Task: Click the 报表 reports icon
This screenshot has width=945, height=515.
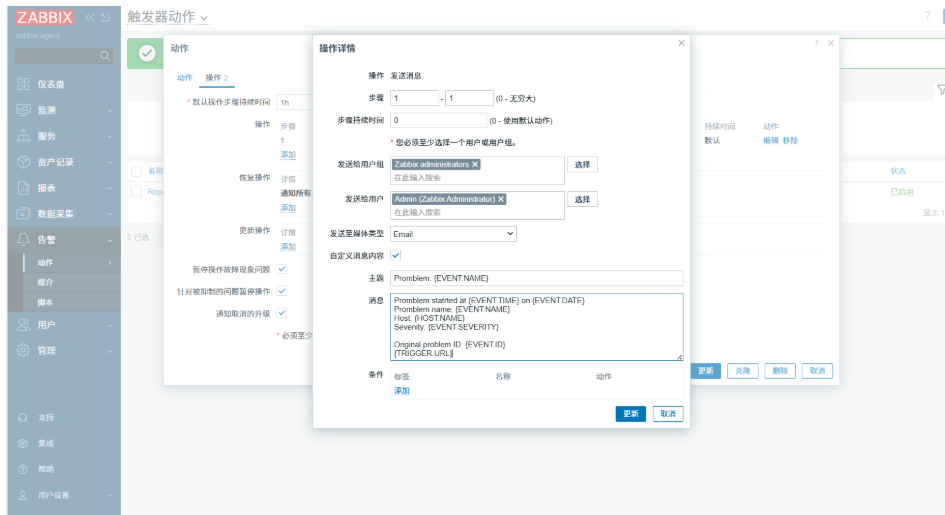Action: [23, 188]
